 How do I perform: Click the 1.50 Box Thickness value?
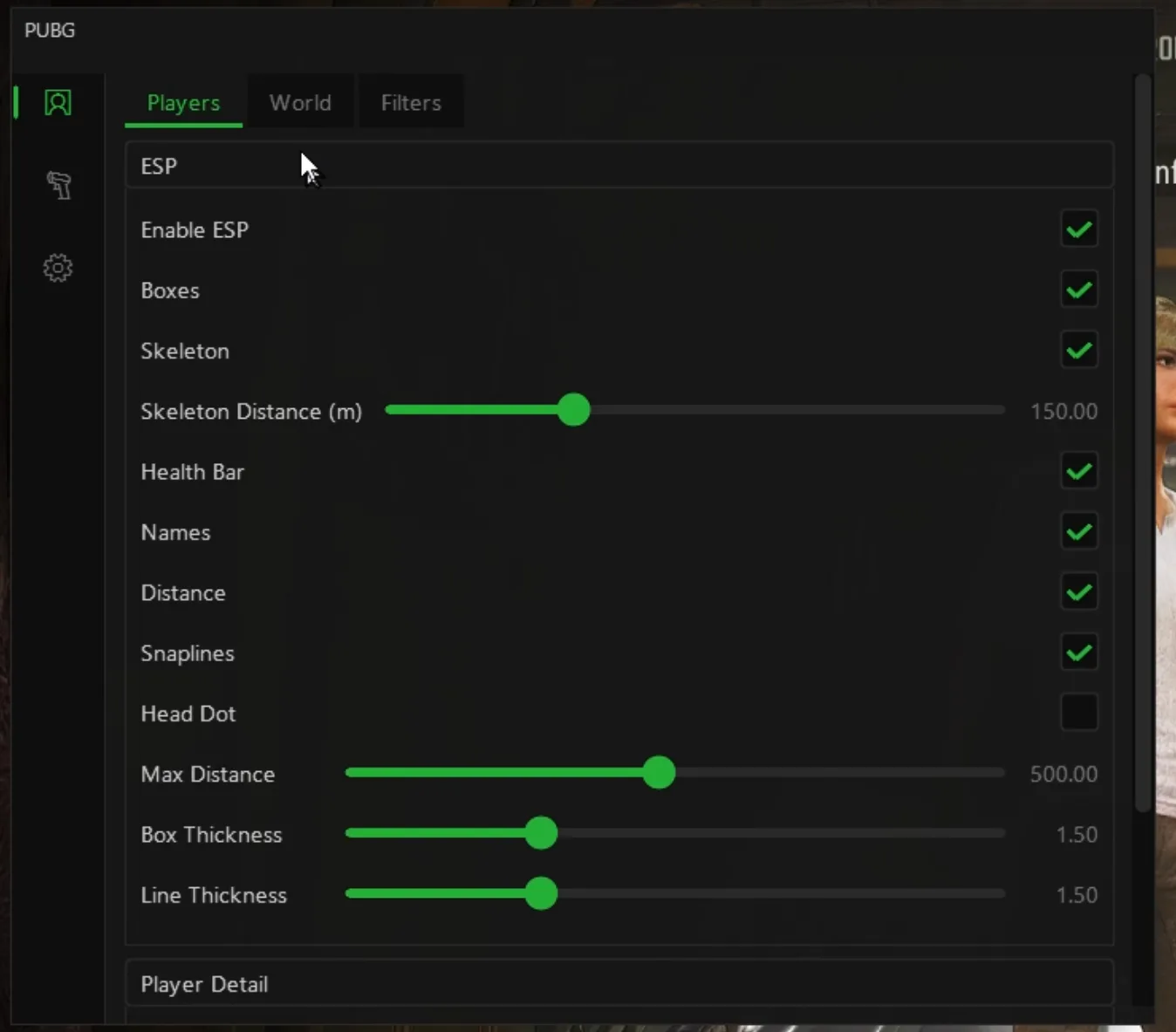1077,834
